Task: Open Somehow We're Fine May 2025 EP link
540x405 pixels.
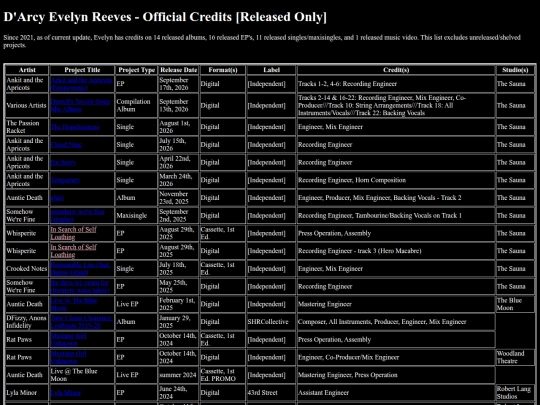Action: point(80,287)
